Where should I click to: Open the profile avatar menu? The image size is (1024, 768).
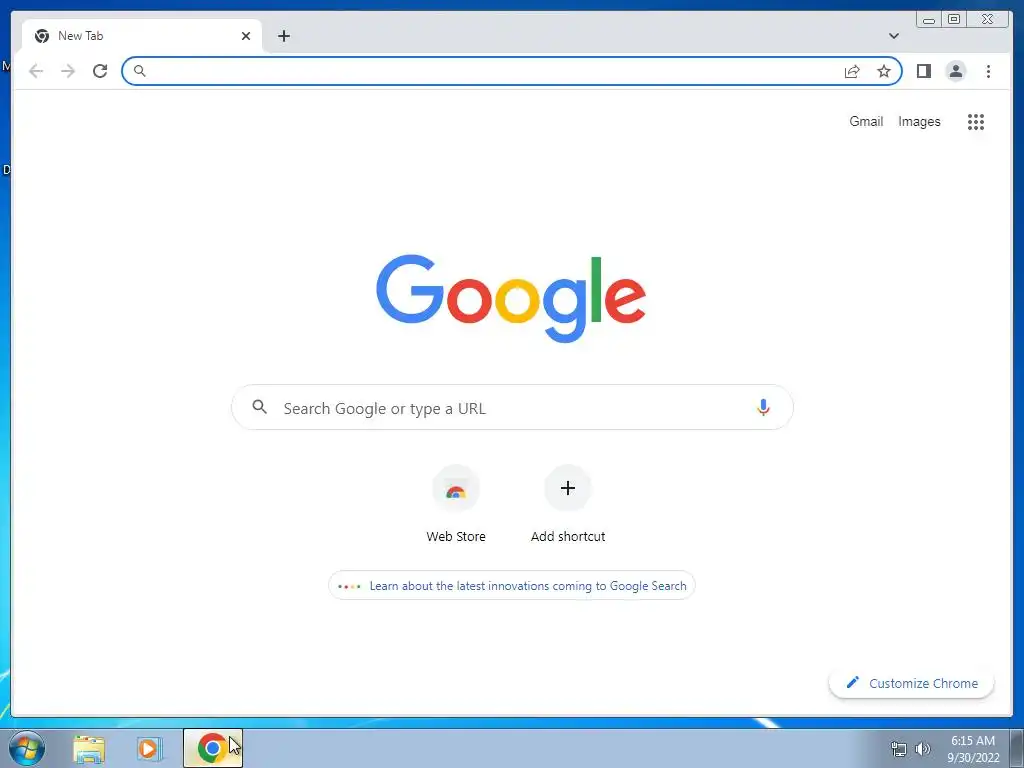(x=955, y=71)
